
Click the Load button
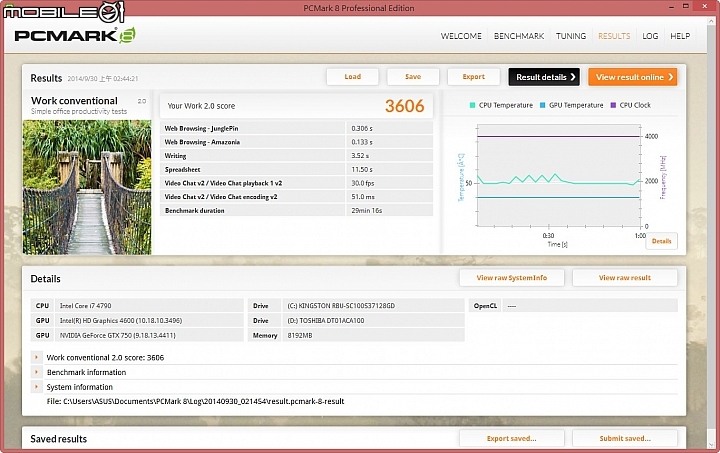(x=353, y=77)
